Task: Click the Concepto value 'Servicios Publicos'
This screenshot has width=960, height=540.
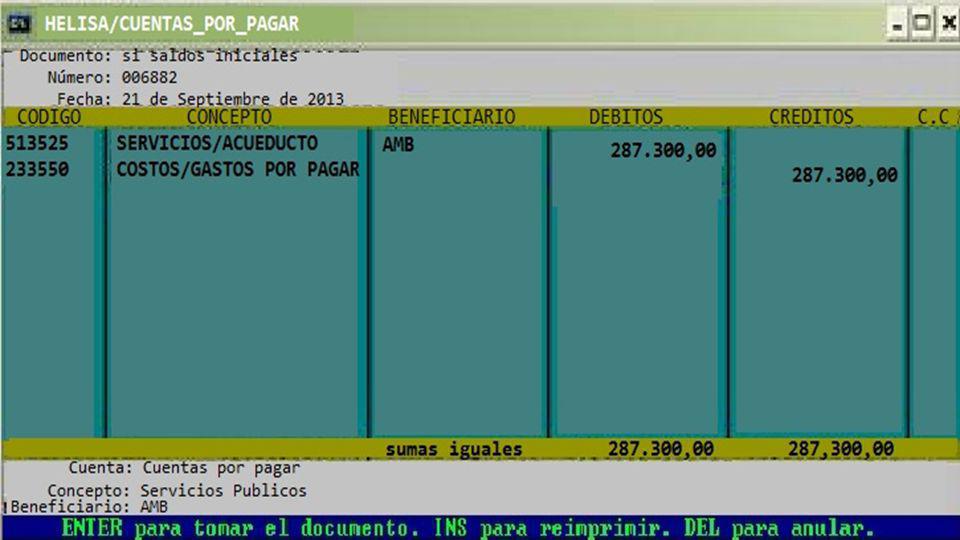Action: coord(223,491)
